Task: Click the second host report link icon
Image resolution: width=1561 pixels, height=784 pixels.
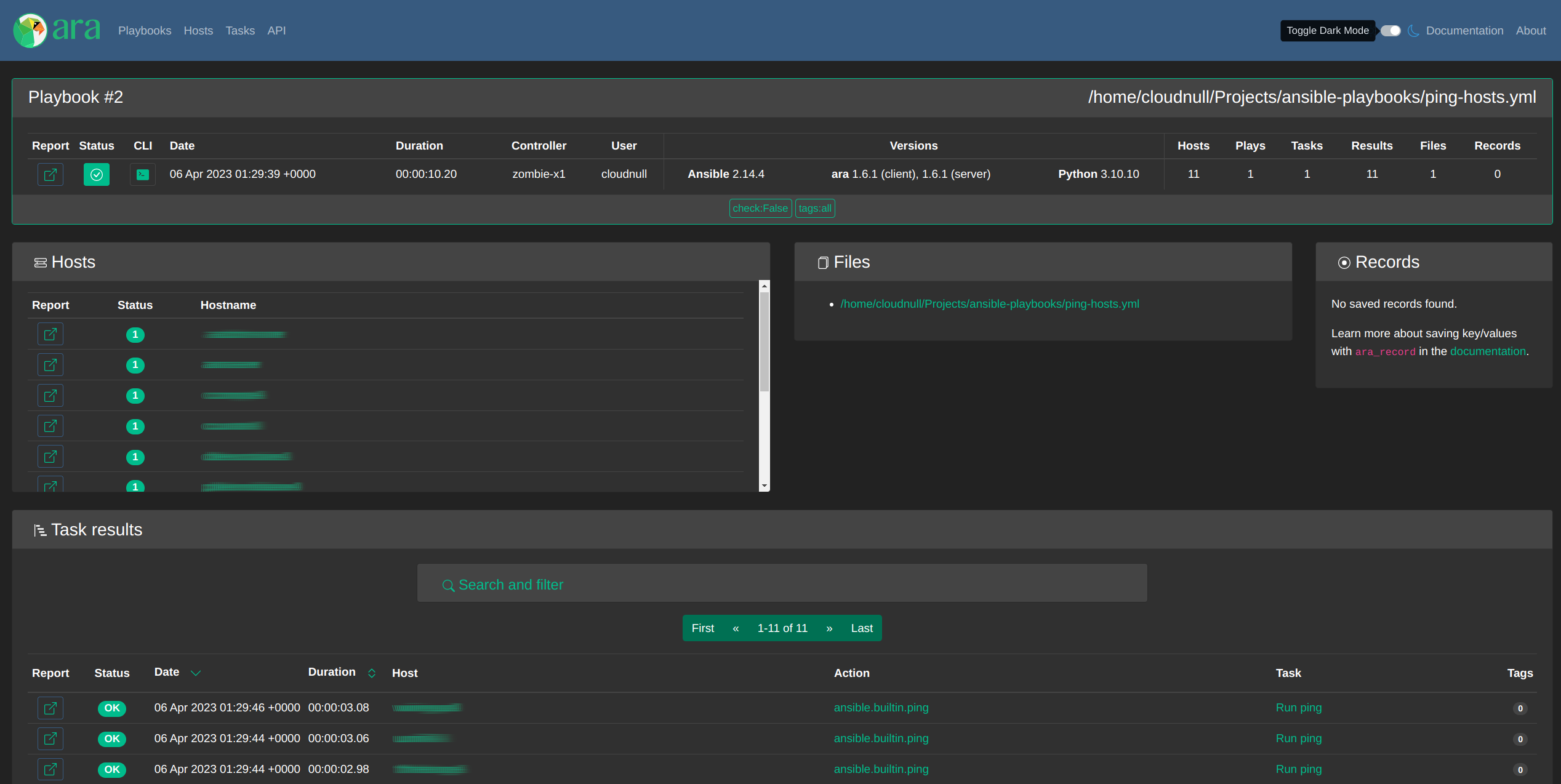Action: coord(51,364)
